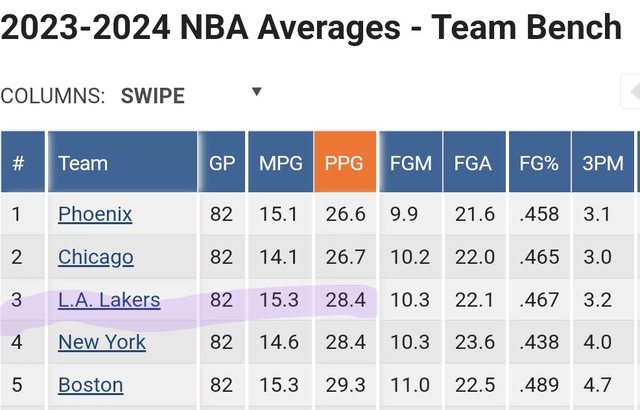Click the L.A. Lakers team link
This screenshot has height=410, width=640.
(x=109, y=300)
